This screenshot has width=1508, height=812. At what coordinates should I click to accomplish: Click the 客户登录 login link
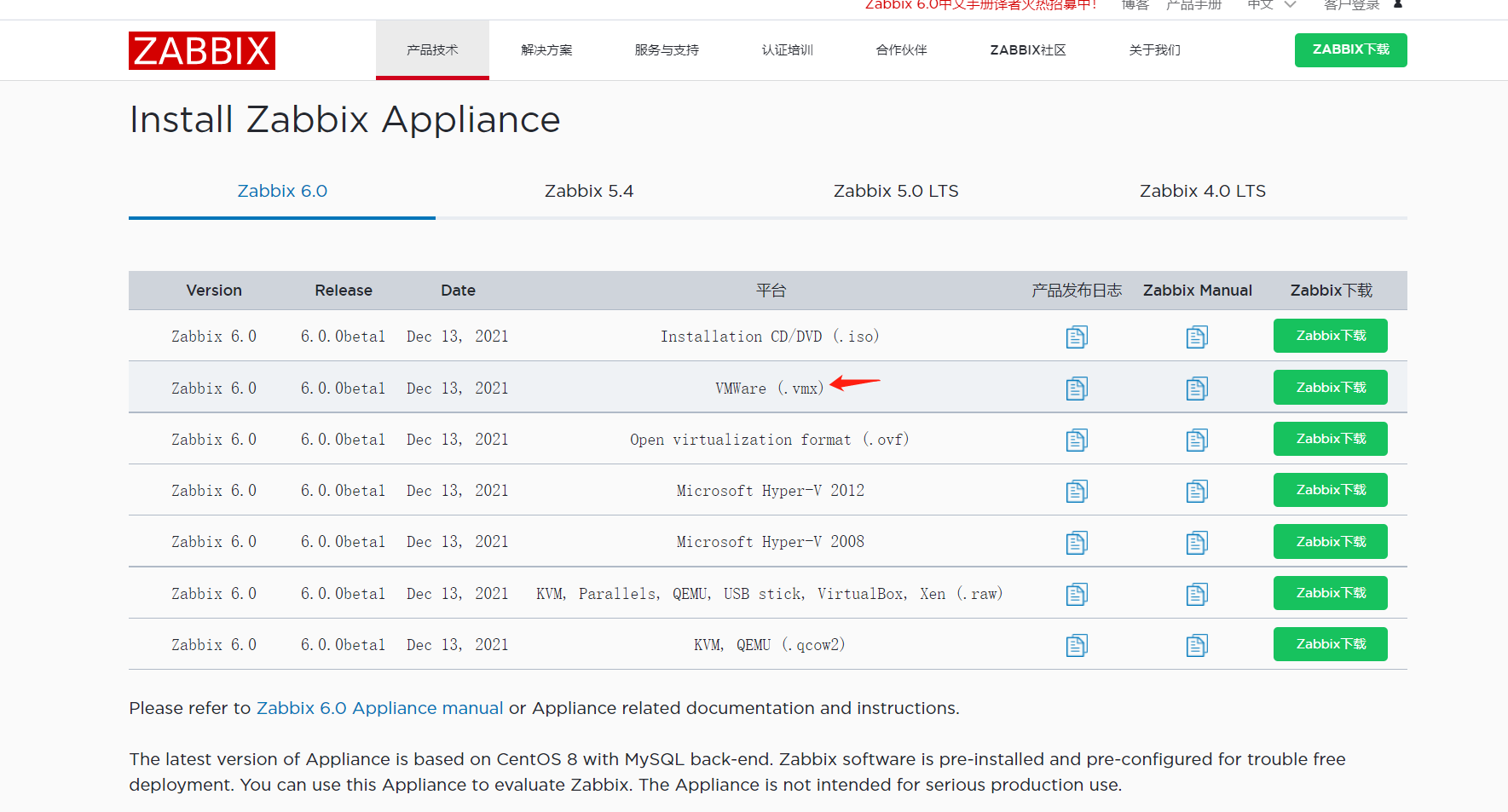tap(1351, 4)
